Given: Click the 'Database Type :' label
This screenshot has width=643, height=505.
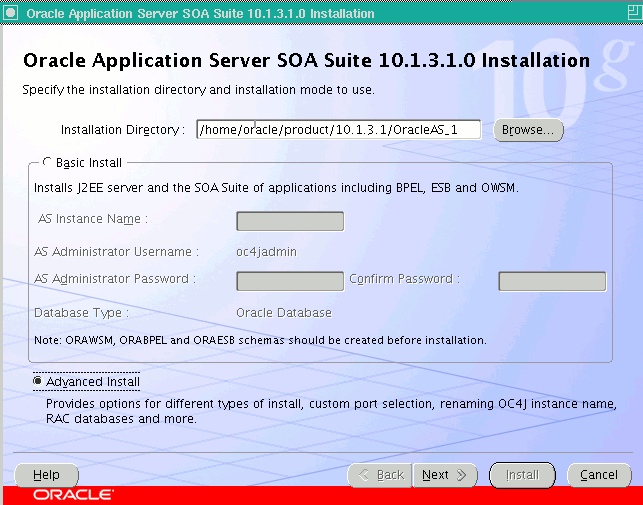Looking at the screenshot, I should [x=82, y=313].
